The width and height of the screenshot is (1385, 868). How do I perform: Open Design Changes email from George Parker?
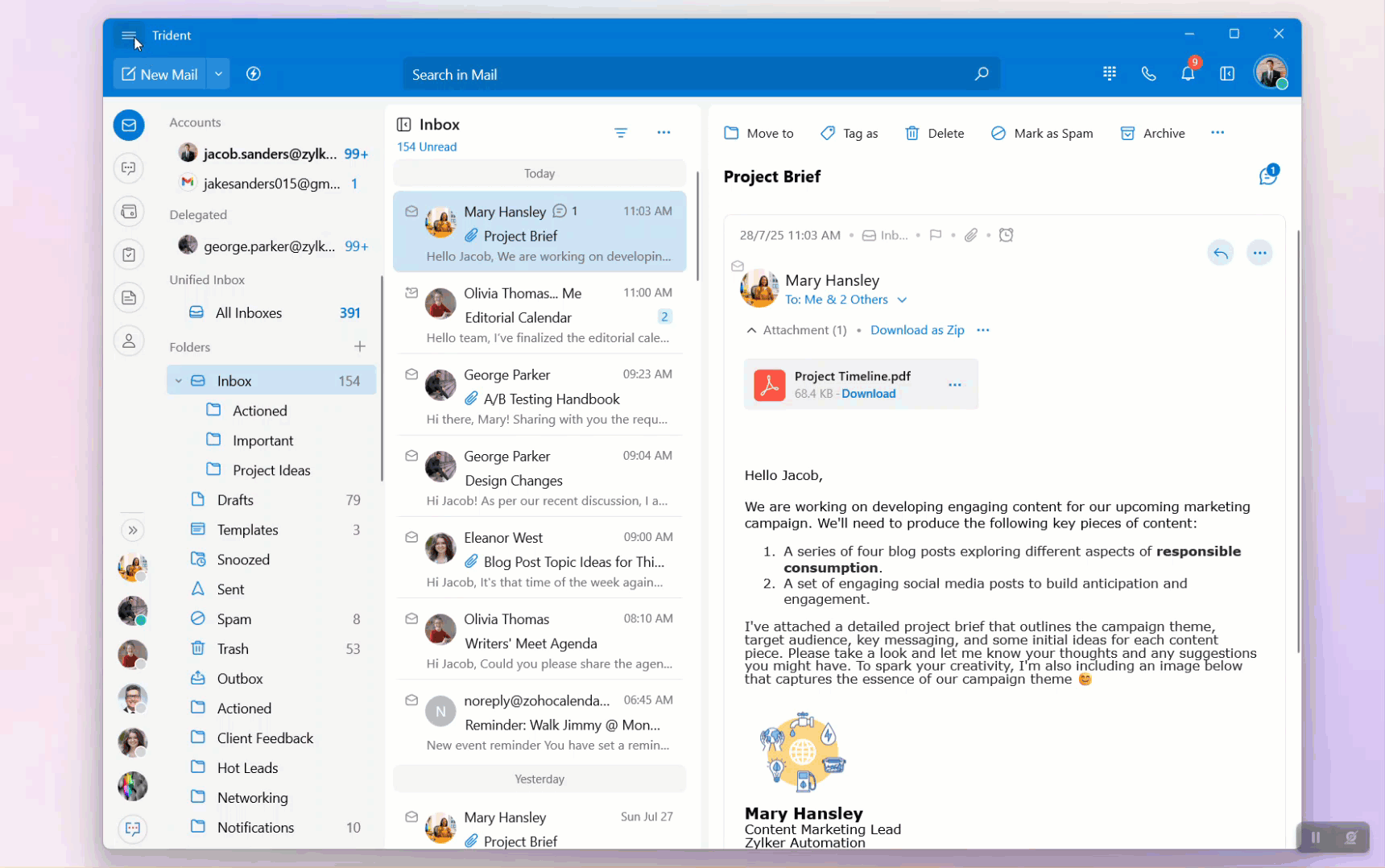pyautogui.click(x=540, y=477)
